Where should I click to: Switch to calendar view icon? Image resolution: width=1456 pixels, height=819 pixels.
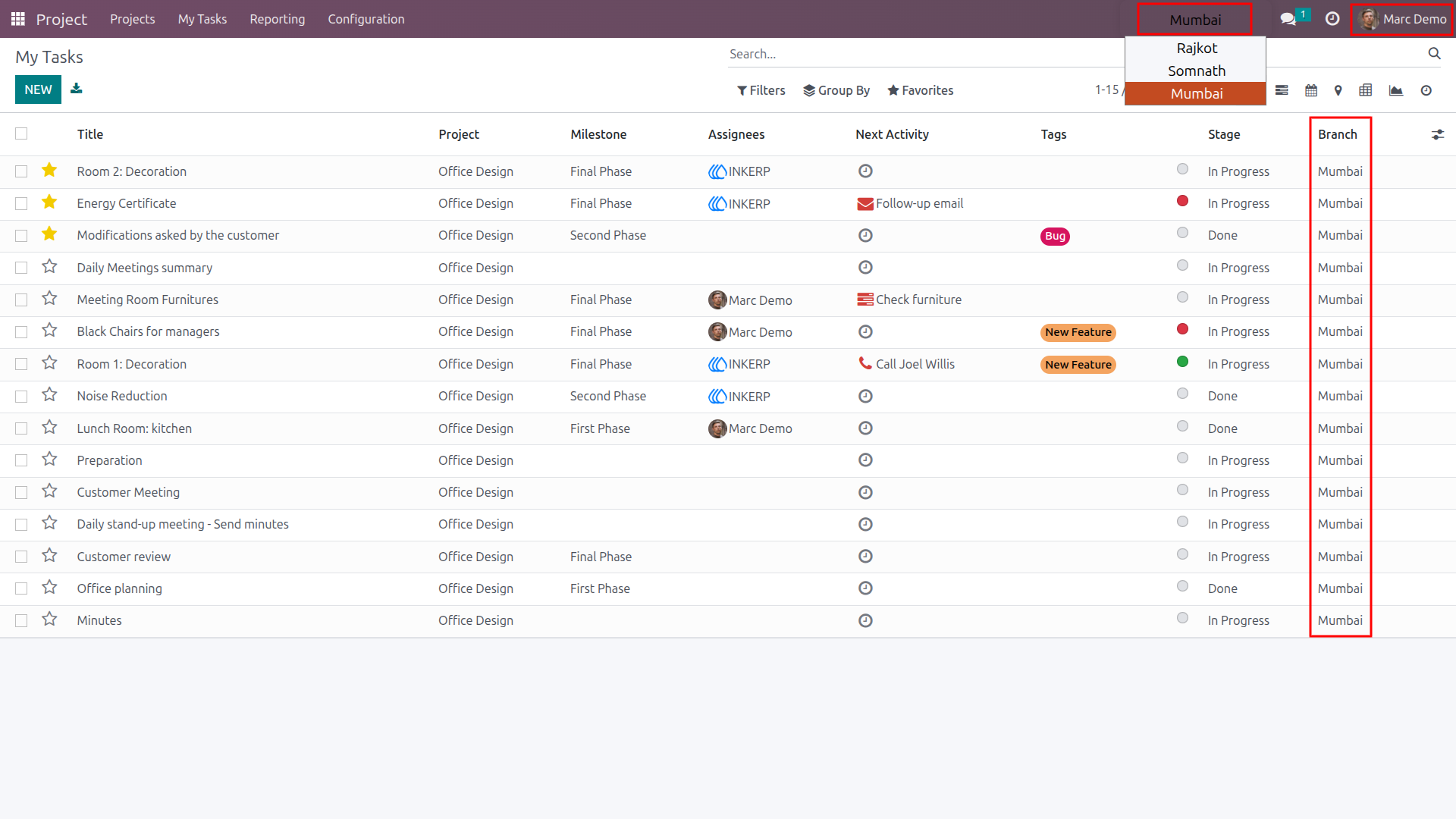pos(1311,90)
